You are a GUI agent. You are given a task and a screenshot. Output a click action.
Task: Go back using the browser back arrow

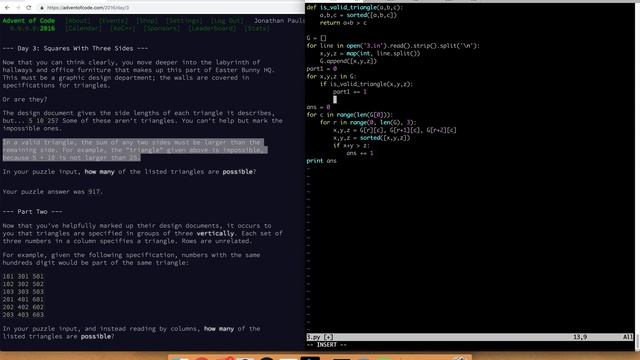click(7, 8)
